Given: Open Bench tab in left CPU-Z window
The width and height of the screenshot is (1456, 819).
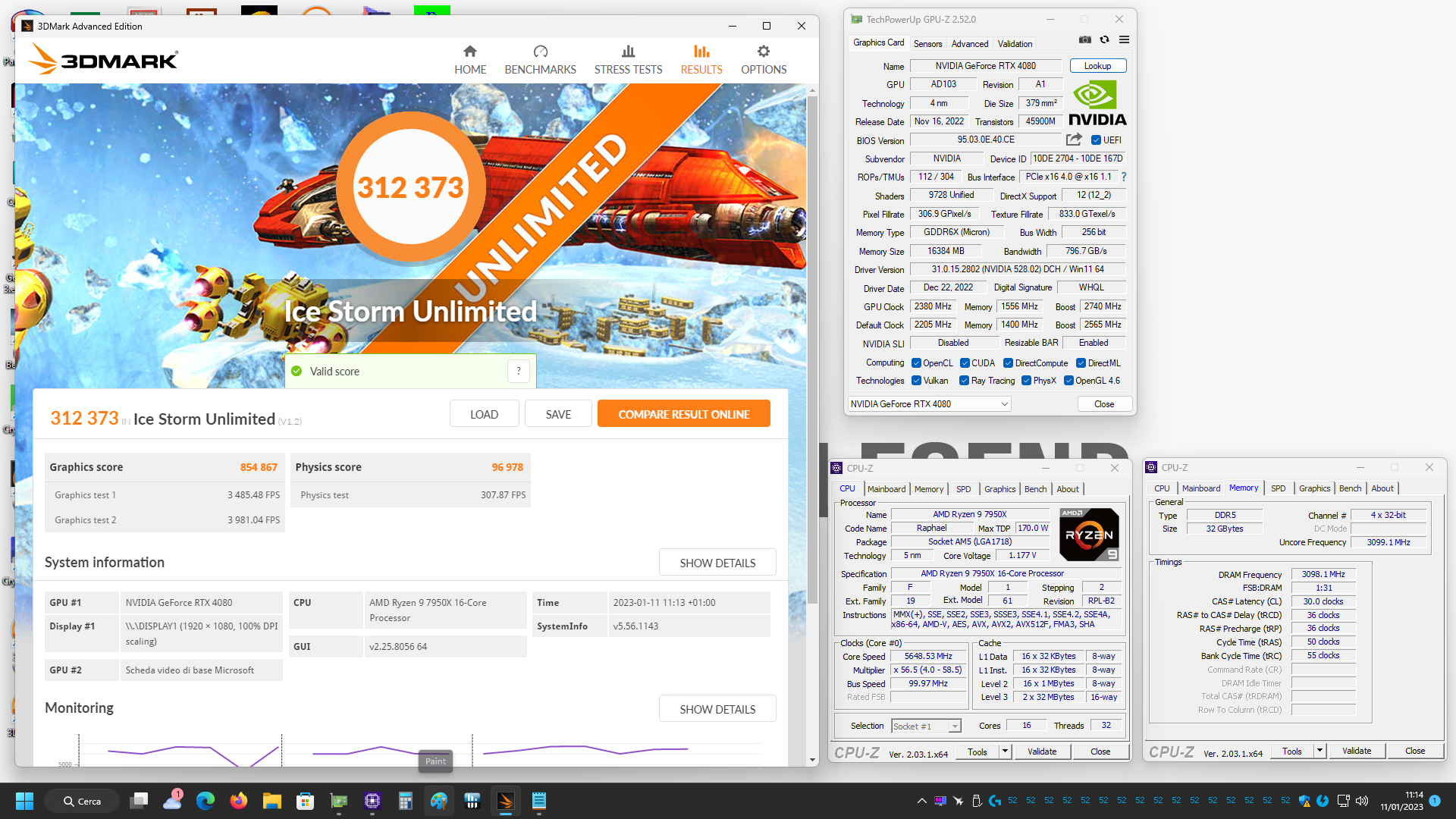Looking at the screenshot, I should [x=1035, y=489].
